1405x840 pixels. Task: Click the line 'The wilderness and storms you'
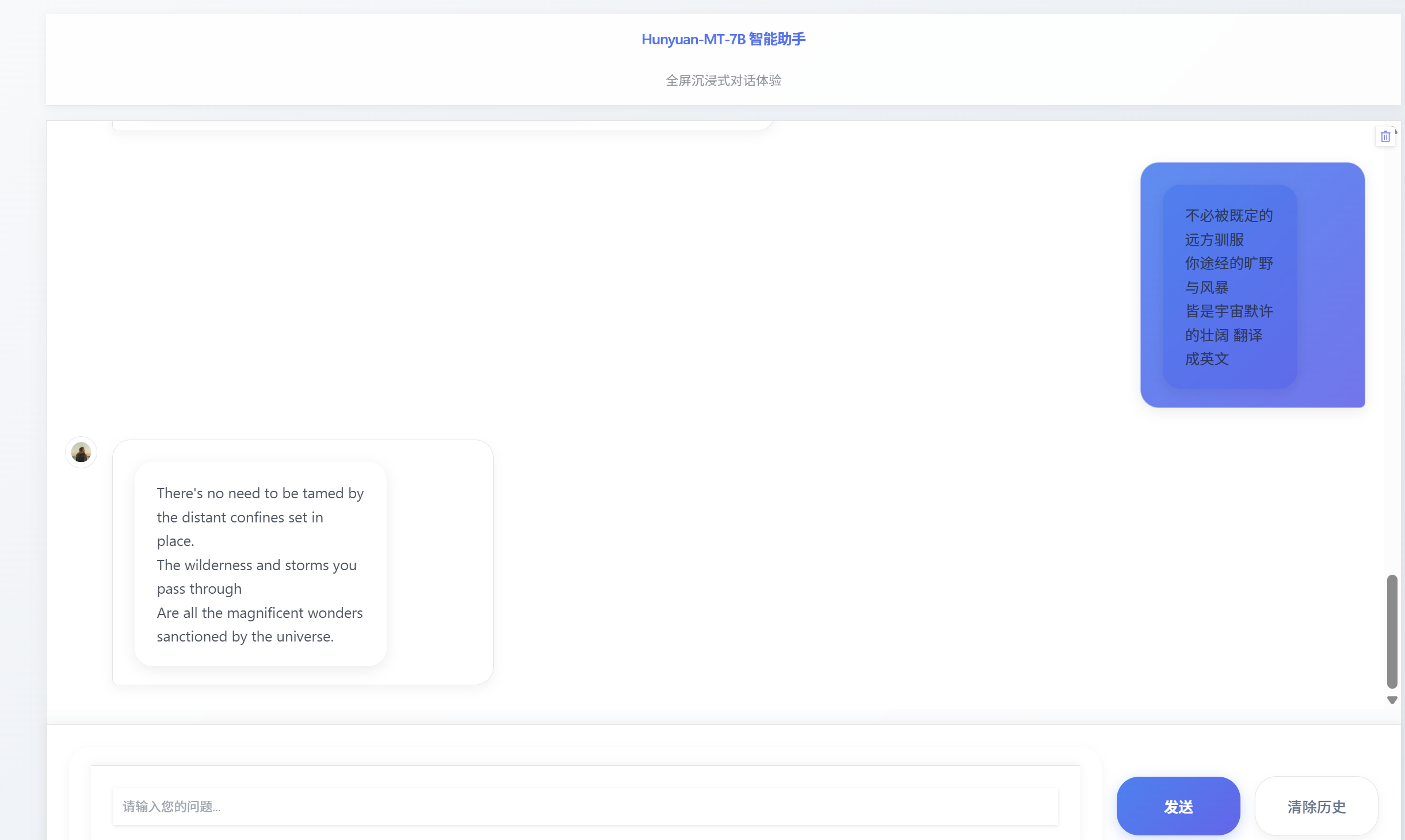pyautogui.click(x=257, y=566)
